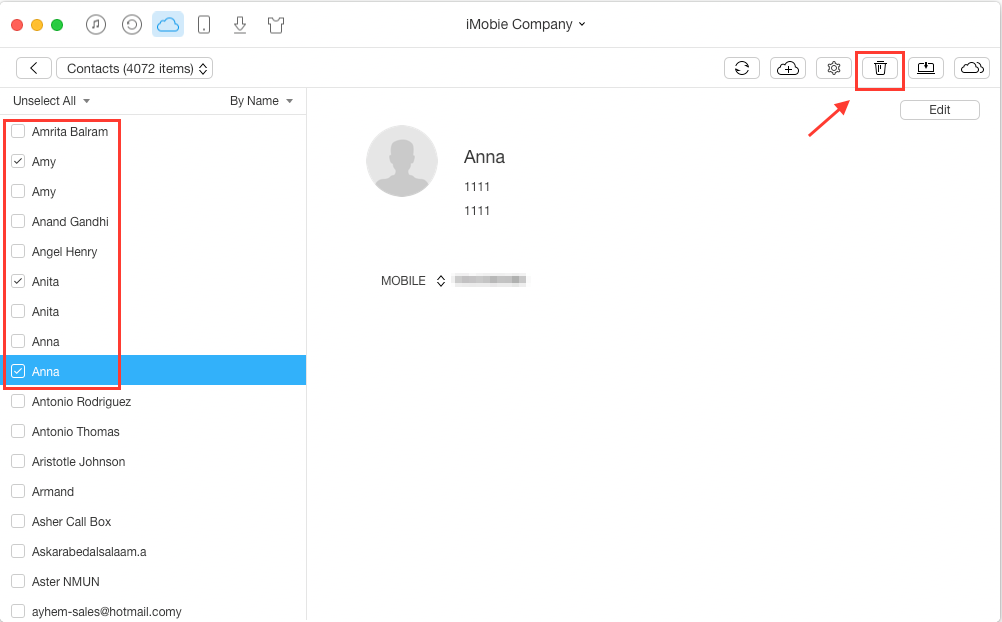Change the MOBILE label type stepper

point(441,281)
